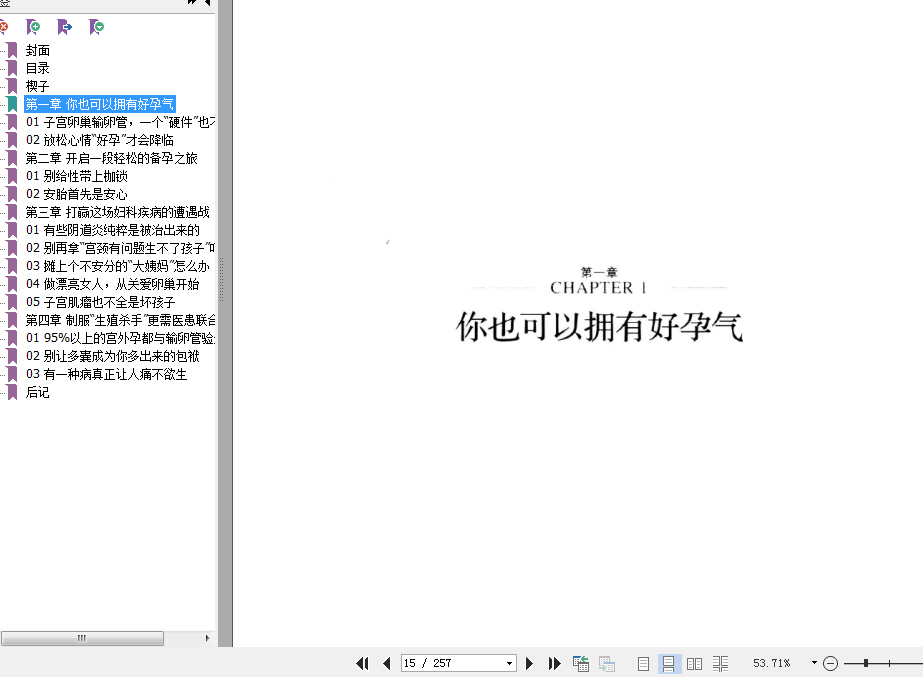
Task: Click the 53.71% zoom value
Action: click(772, 663)
